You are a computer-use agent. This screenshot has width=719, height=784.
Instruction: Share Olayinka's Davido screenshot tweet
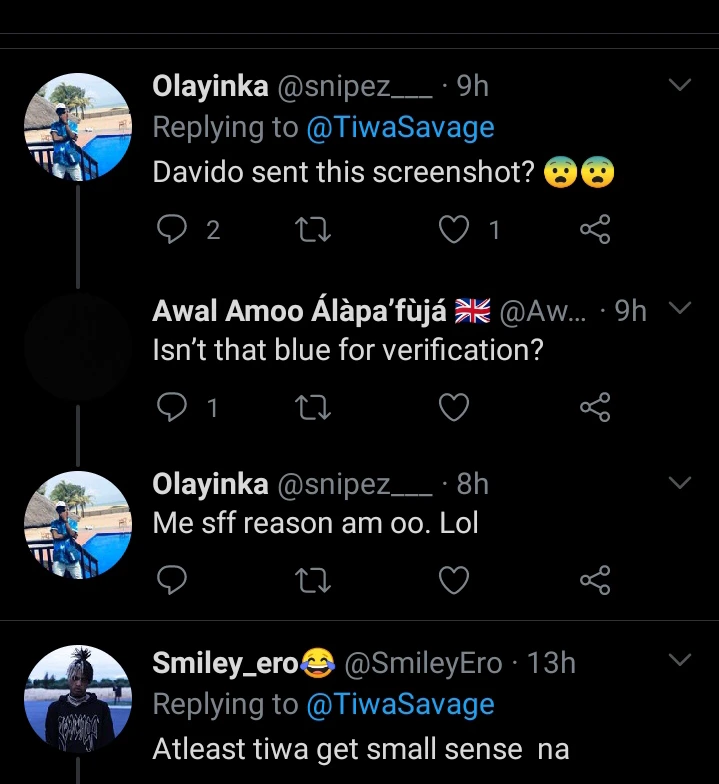pos(595,231)
